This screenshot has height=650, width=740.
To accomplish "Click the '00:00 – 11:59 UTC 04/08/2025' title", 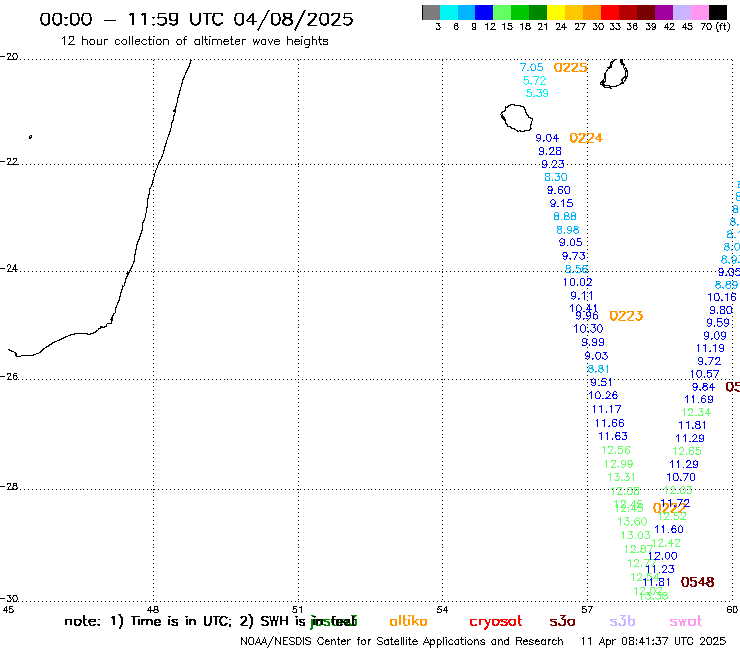I will point(196,19).
